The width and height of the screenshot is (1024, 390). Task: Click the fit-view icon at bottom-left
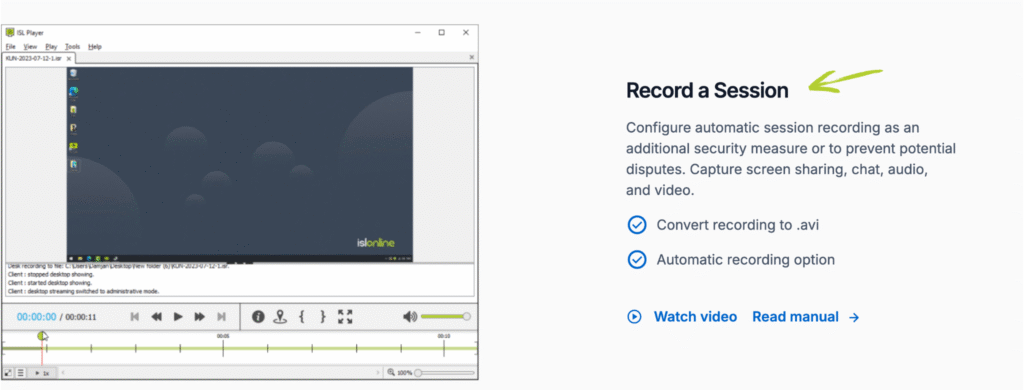pyautogui.click(x=8, y=372)
